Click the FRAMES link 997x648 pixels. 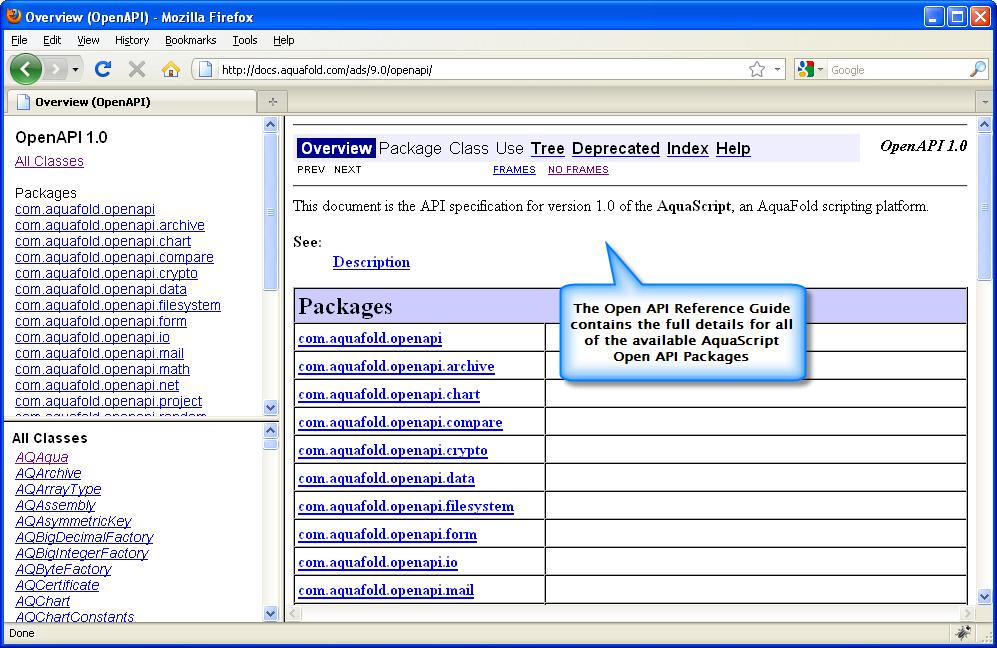tap(514, 170)
